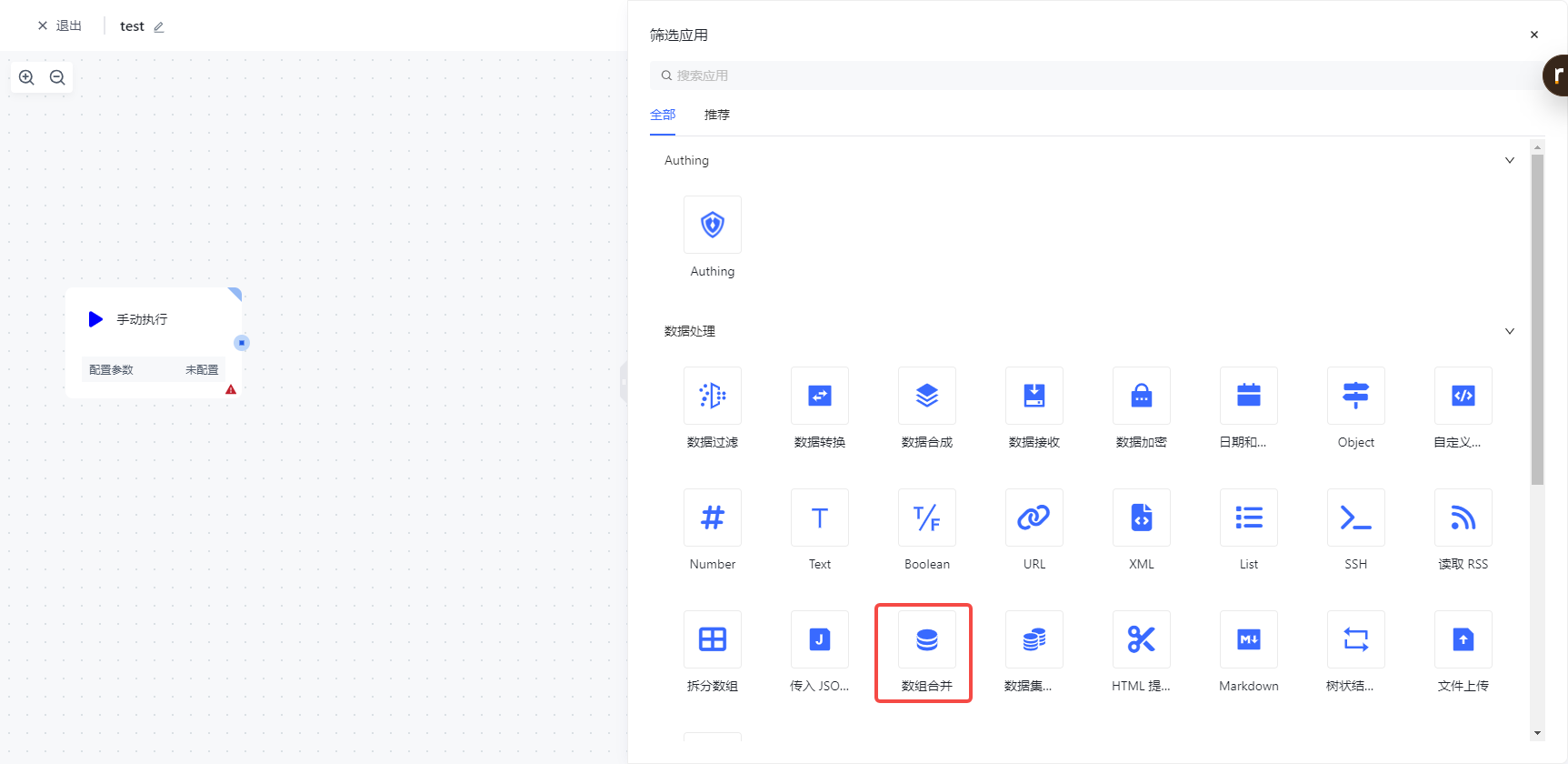The image size is (1568, 764).
Task: Choose the 数组合并 array merge icon
Action: coord(926,639)
